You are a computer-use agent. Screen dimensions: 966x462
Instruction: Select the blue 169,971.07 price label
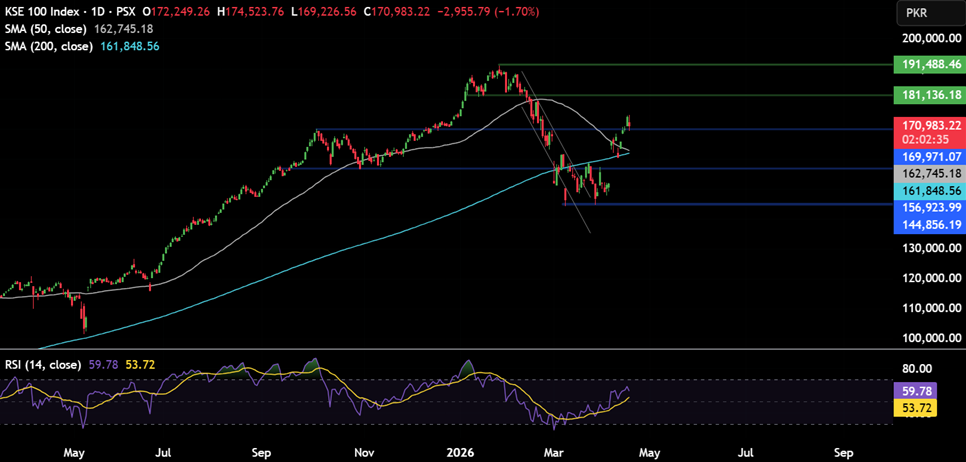pos(926,157)
